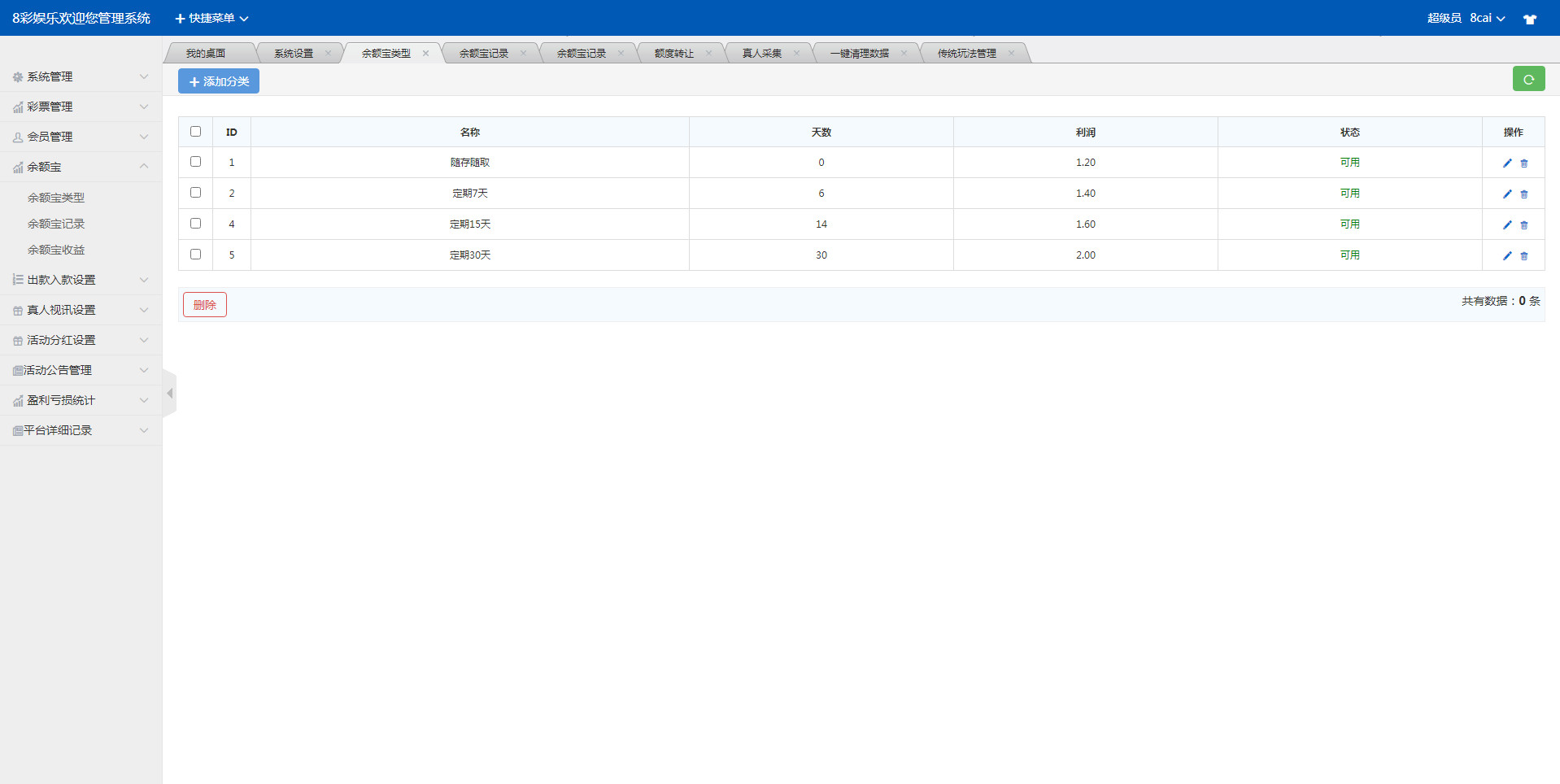Click the delete trash icon for 定期30天 row
Viewport: 1560px width, 784px height.
[1524, 256]
